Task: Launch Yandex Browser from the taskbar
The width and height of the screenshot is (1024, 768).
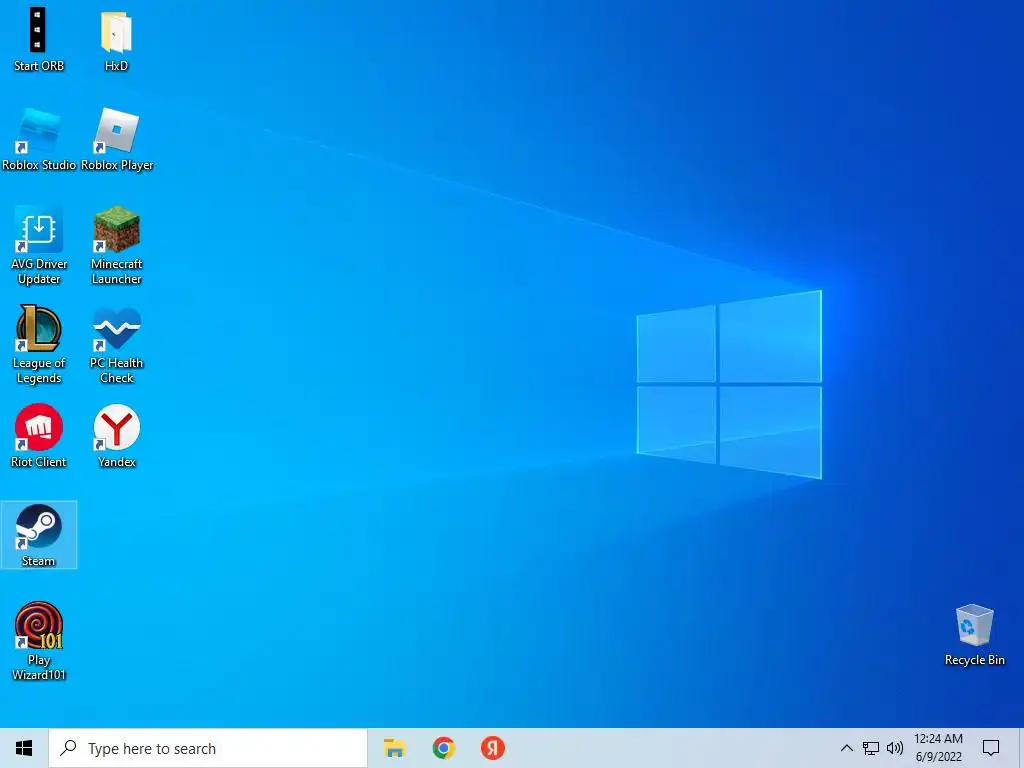Action: pyautogui.click(x=492, y=748)
